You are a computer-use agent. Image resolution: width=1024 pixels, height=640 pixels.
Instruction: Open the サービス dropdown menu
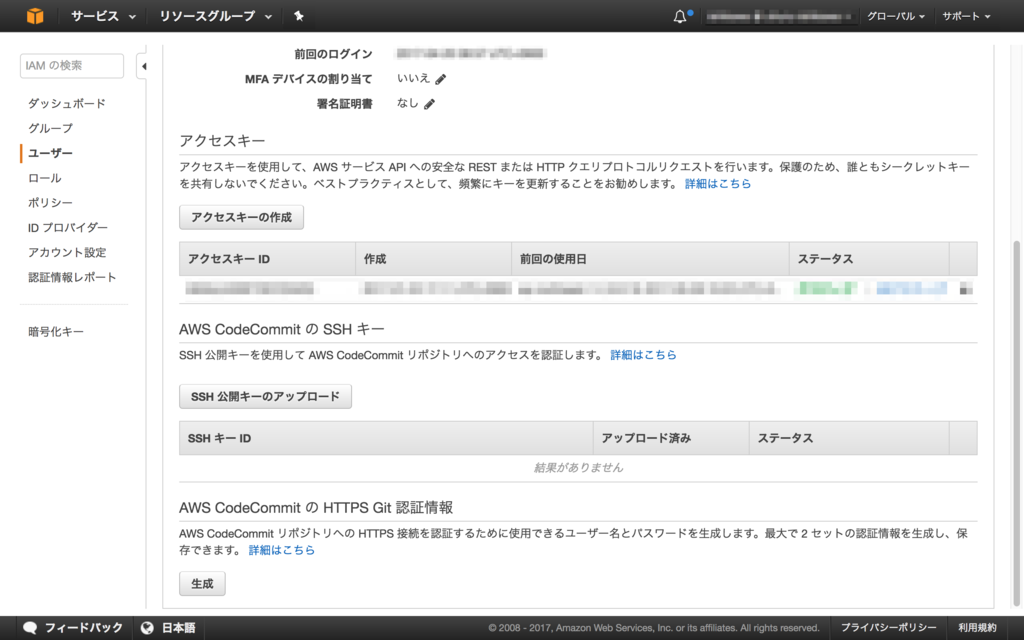103,16
